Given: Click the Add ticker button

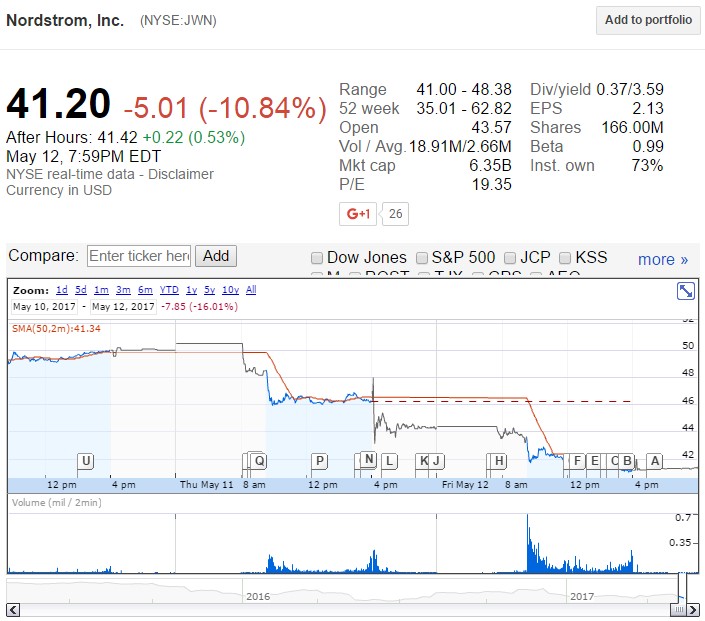Looking at the screenshot, I should [216, 256].
